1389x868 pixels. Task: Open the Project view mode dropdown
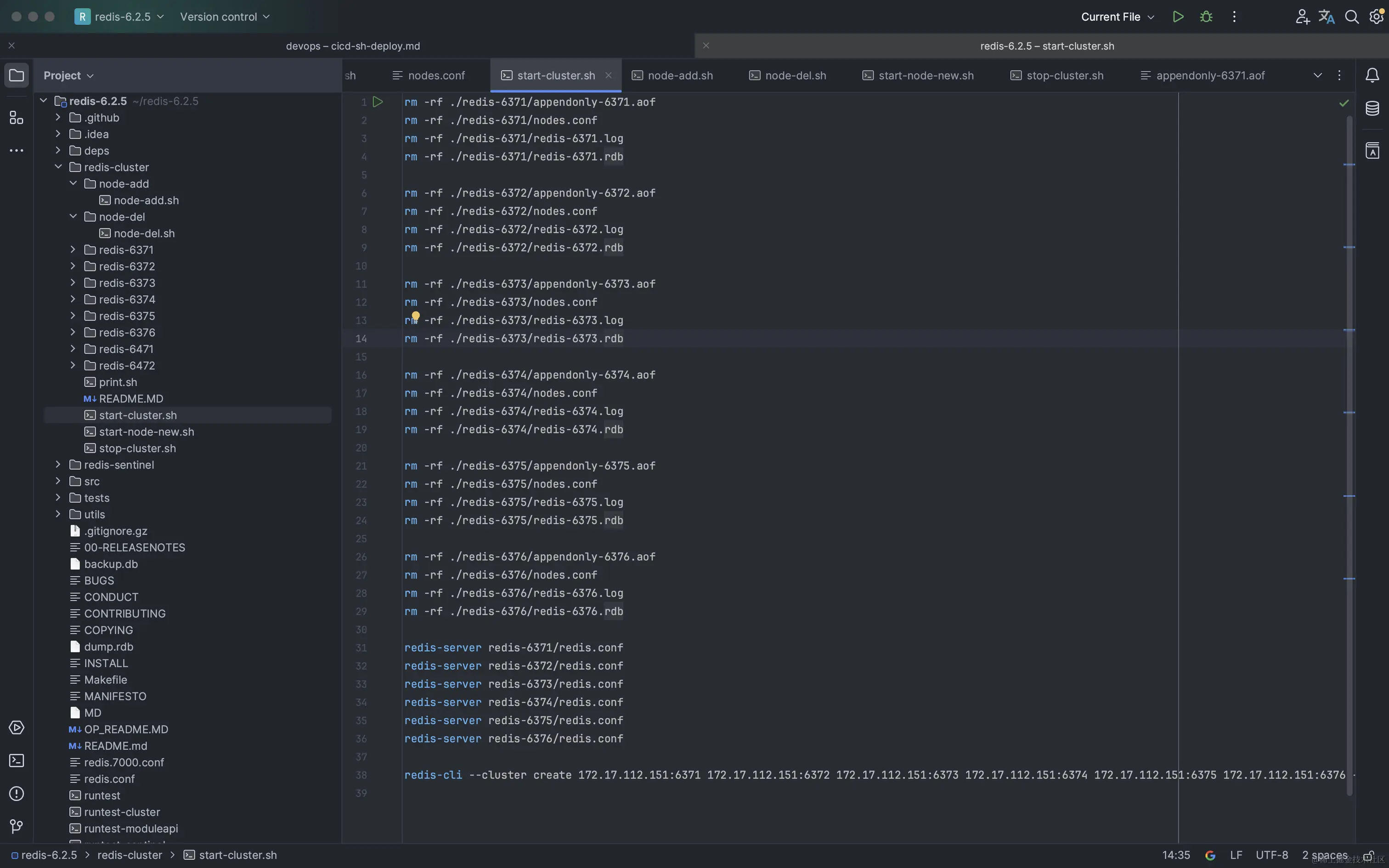pyautogui.click(x=68, y=75)
